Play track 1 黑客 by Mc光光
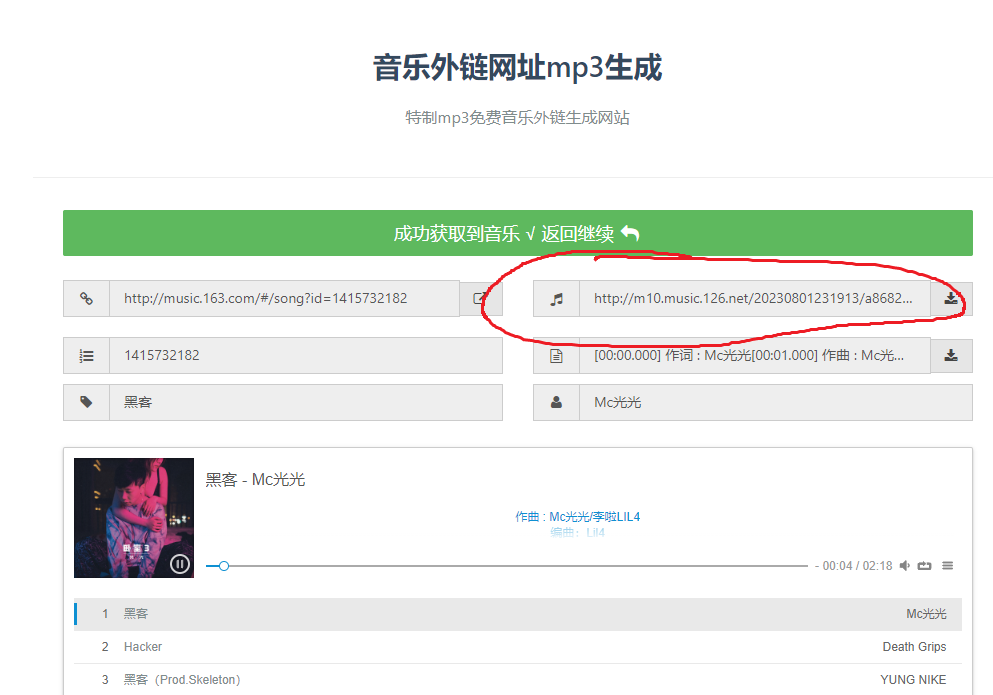Screen dimensions: 993x695 (x=517, y=614)
